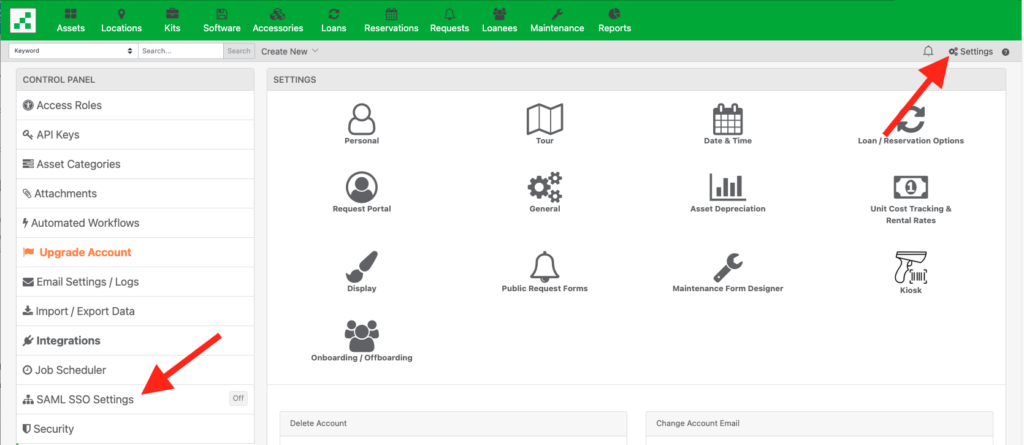Open the Software section
The width and height of the screenshot is (1024, 445).
222,20
